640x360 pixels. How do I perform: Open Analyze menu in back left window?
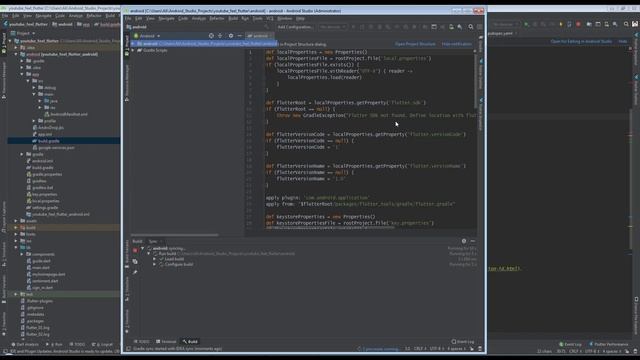pos(76,16)
